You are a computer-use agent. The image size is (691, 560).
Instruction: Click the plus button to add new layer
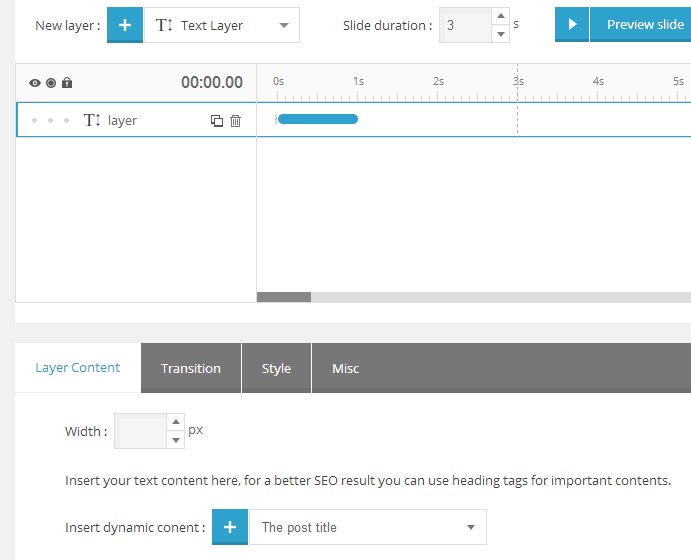pyautogui.click(x=124, y=25)
